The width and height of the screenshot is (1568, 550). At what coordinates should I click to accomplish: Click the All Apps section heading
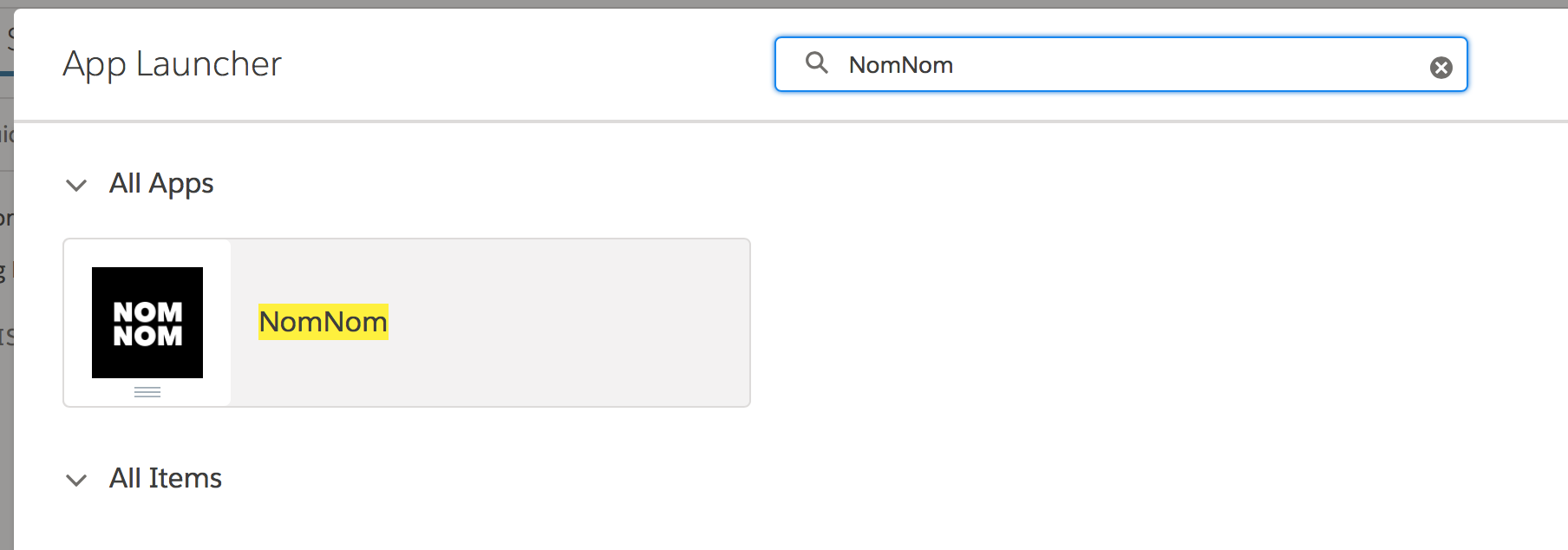[161, 183]
